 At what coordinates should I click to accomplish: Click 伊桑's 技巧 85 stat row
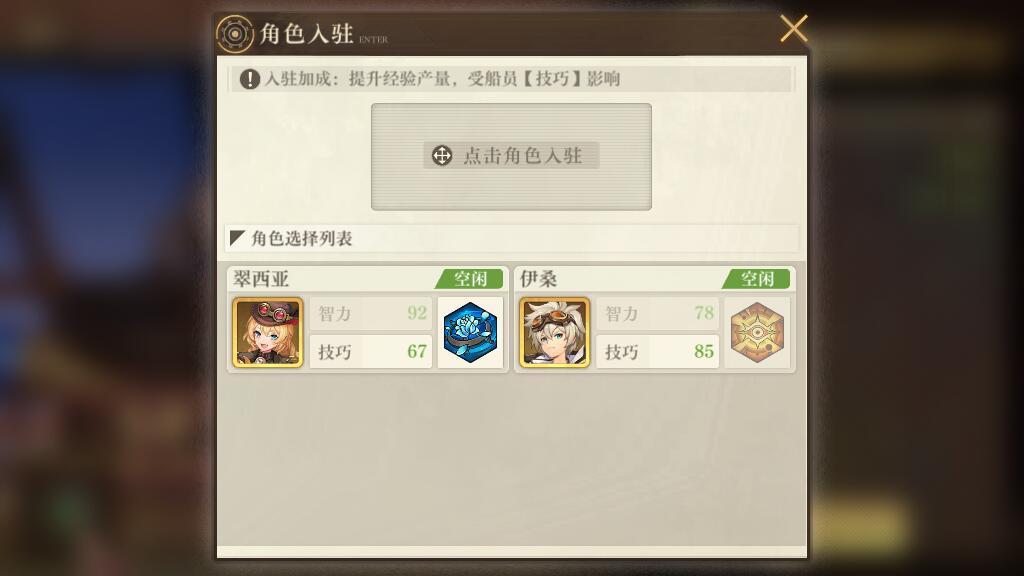[658, 351]
